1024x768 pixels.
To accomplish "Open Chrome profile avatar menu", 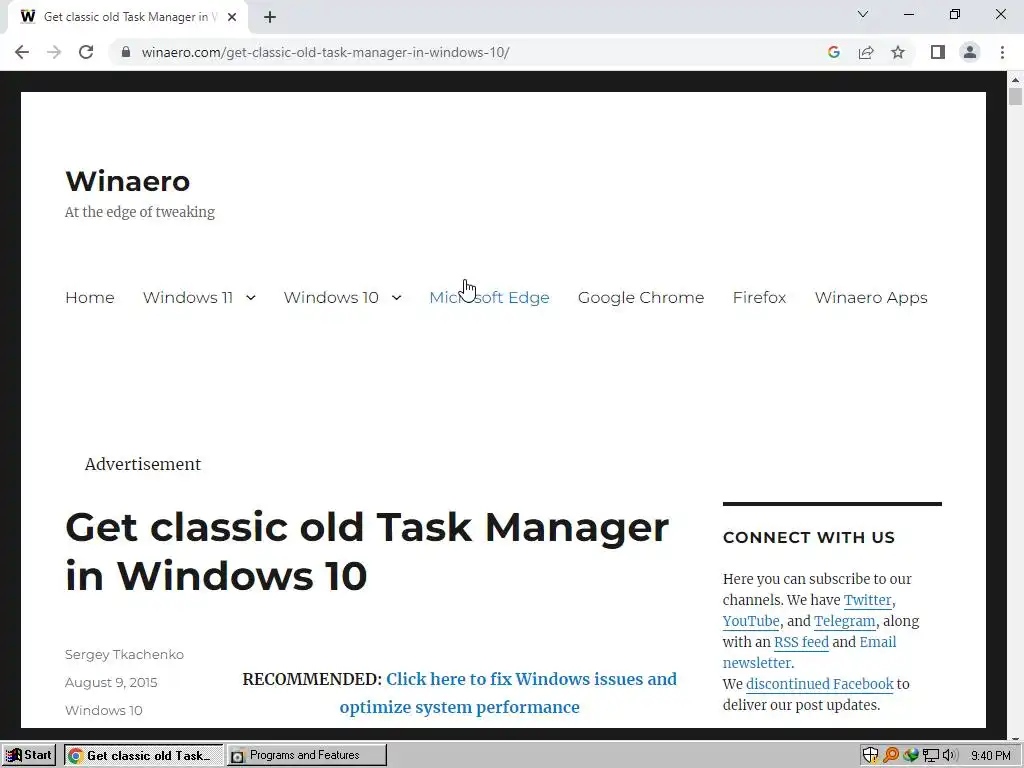I will point(970,52).
